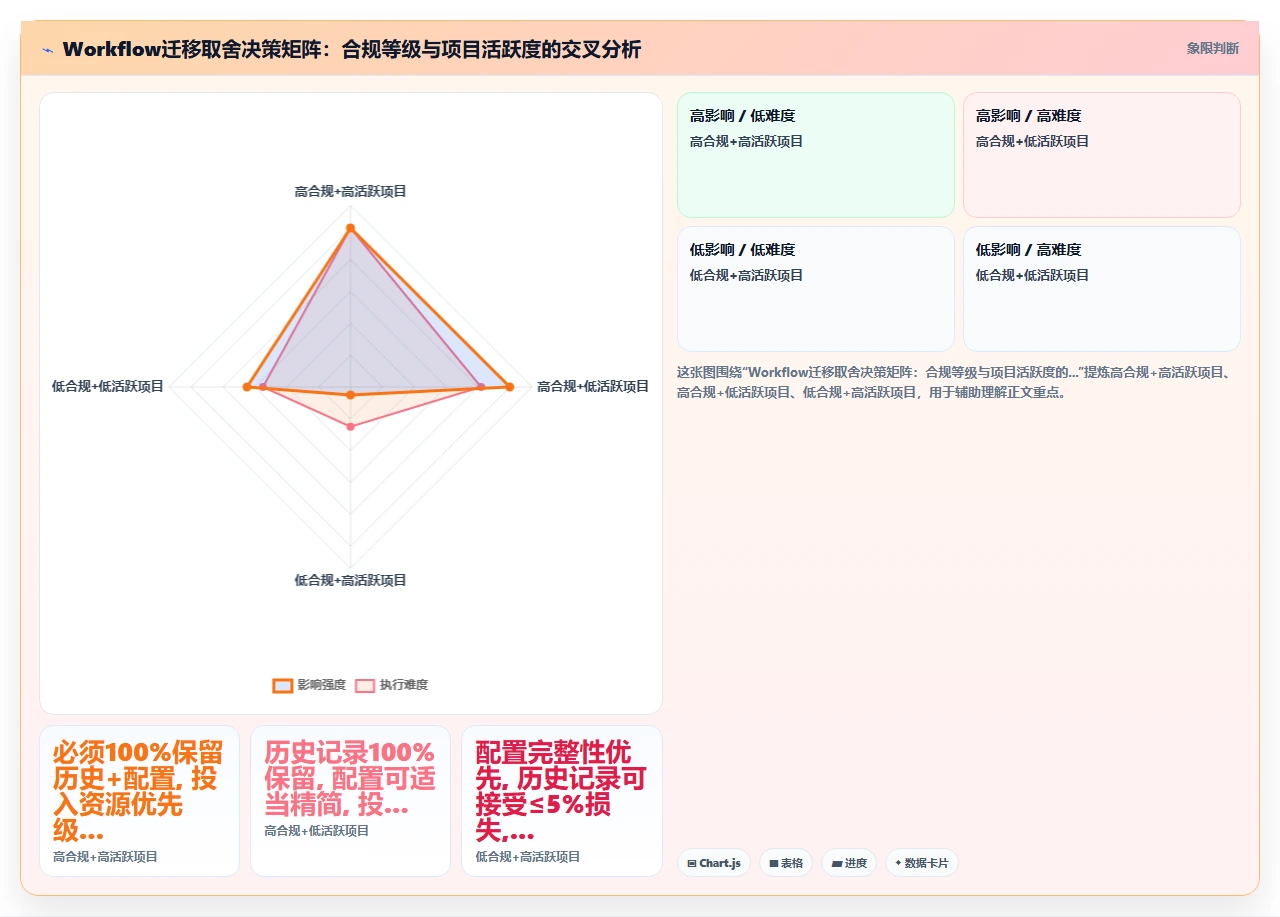The width and height of the screenshot is (1280, 917).
Task: Toggle the 影响强度 legend item
Action: (309, 685)
